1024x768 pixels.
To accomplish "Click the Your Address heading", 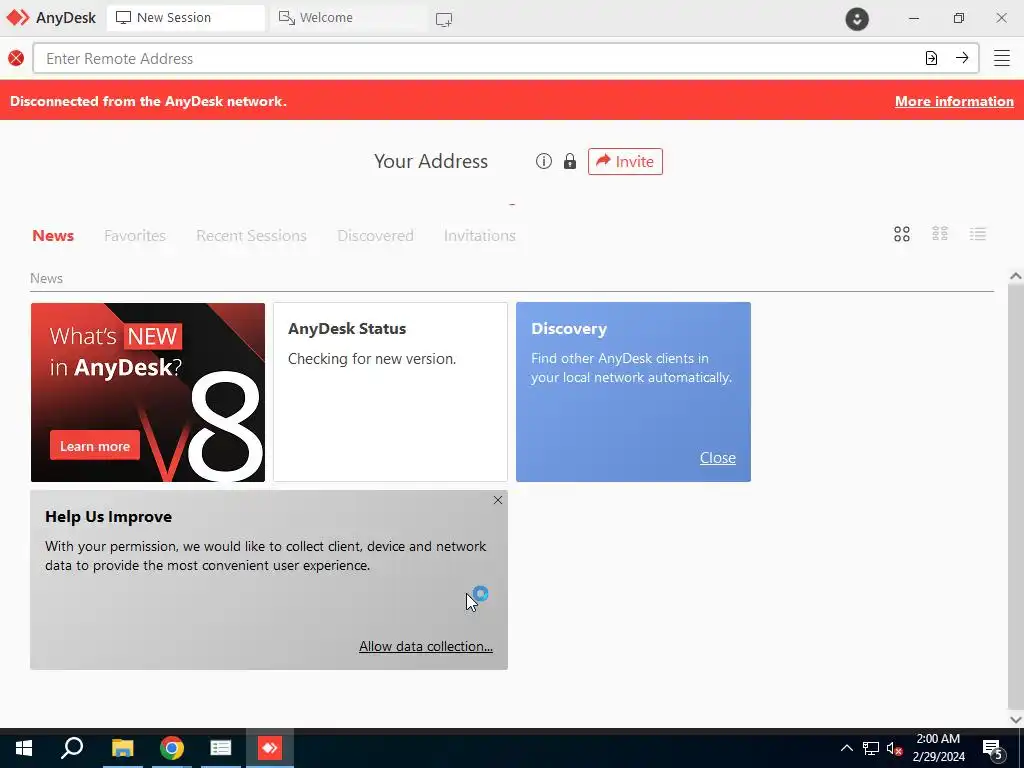I will click(430, 161).
